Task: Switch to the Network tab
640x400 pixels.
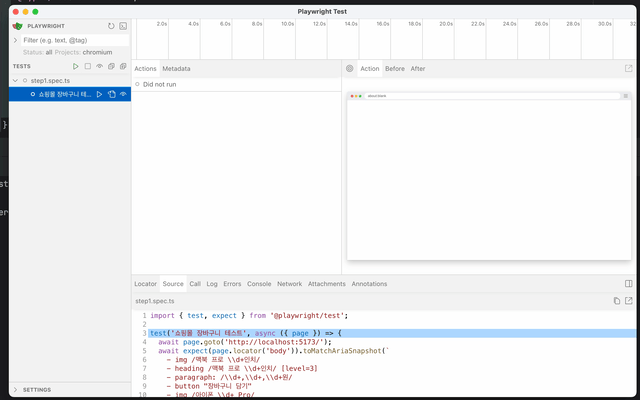Action: [x=289, y=284]
